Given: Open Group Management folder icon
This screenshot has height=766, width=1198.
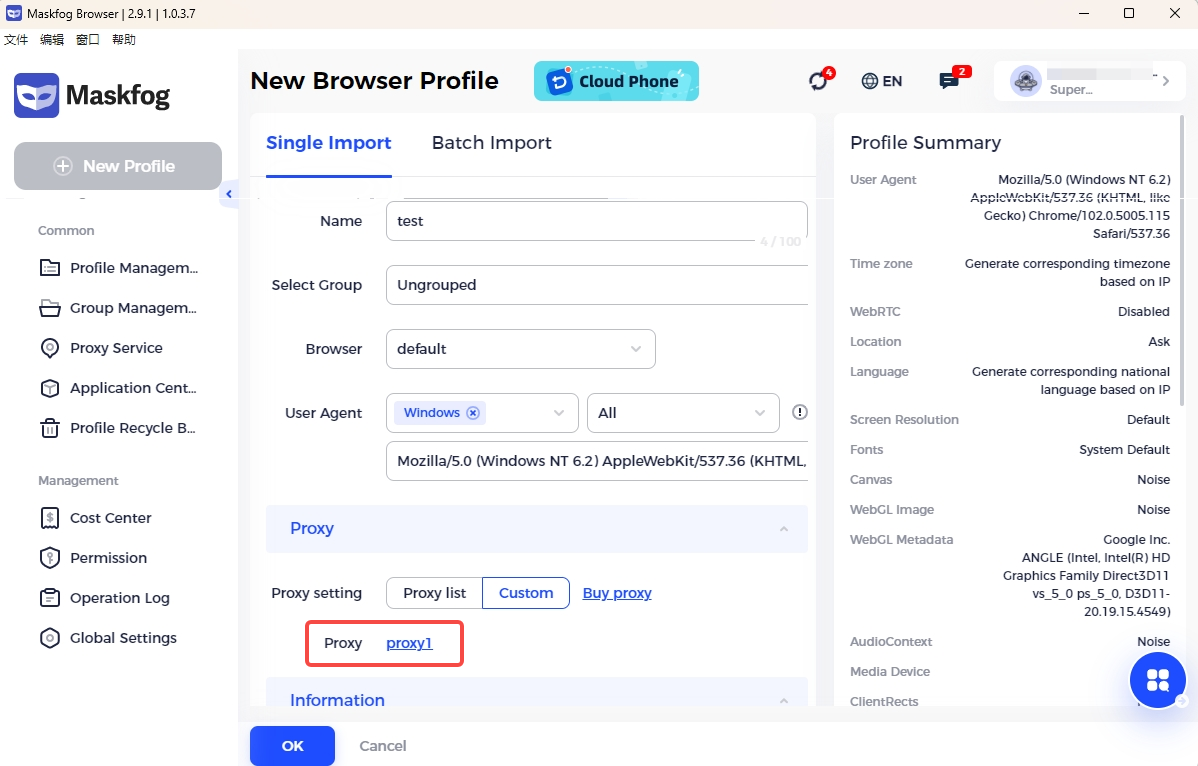Looking at the screenshot, I should pyautogui.click(x=50, y=308).
